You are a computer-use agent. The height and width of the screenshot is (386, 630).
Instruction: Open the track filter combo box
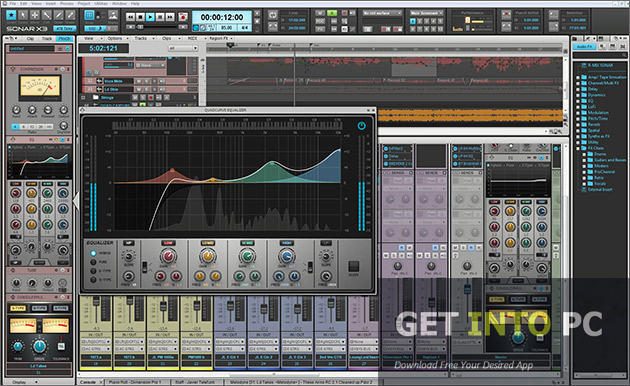click(x=183, y=48)
